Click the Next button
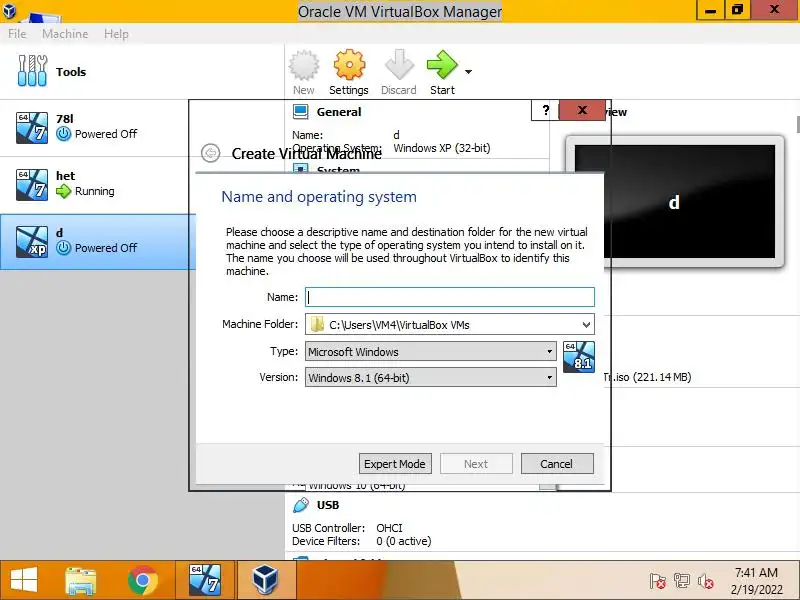The image size is (800, 600). [x=476, y=464]
